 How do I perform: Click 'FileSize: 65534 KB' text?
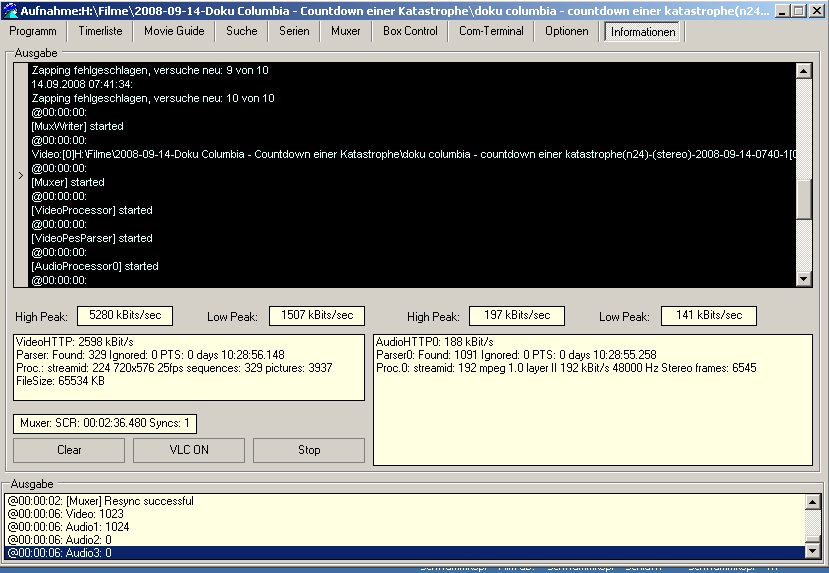point(60,381)
